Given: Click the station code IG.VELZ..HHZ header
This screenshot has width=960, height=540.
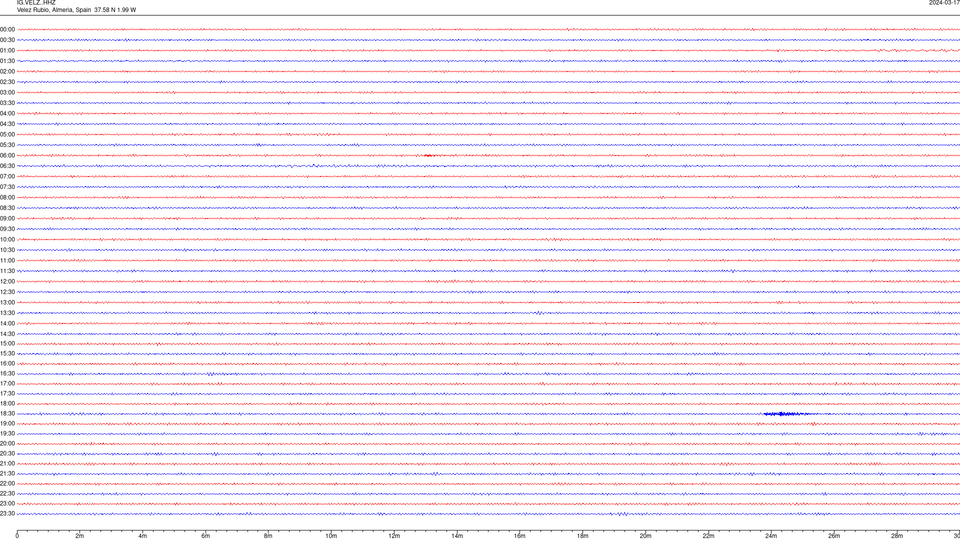Looking at the screenshot, I should [x=36, y=2].
